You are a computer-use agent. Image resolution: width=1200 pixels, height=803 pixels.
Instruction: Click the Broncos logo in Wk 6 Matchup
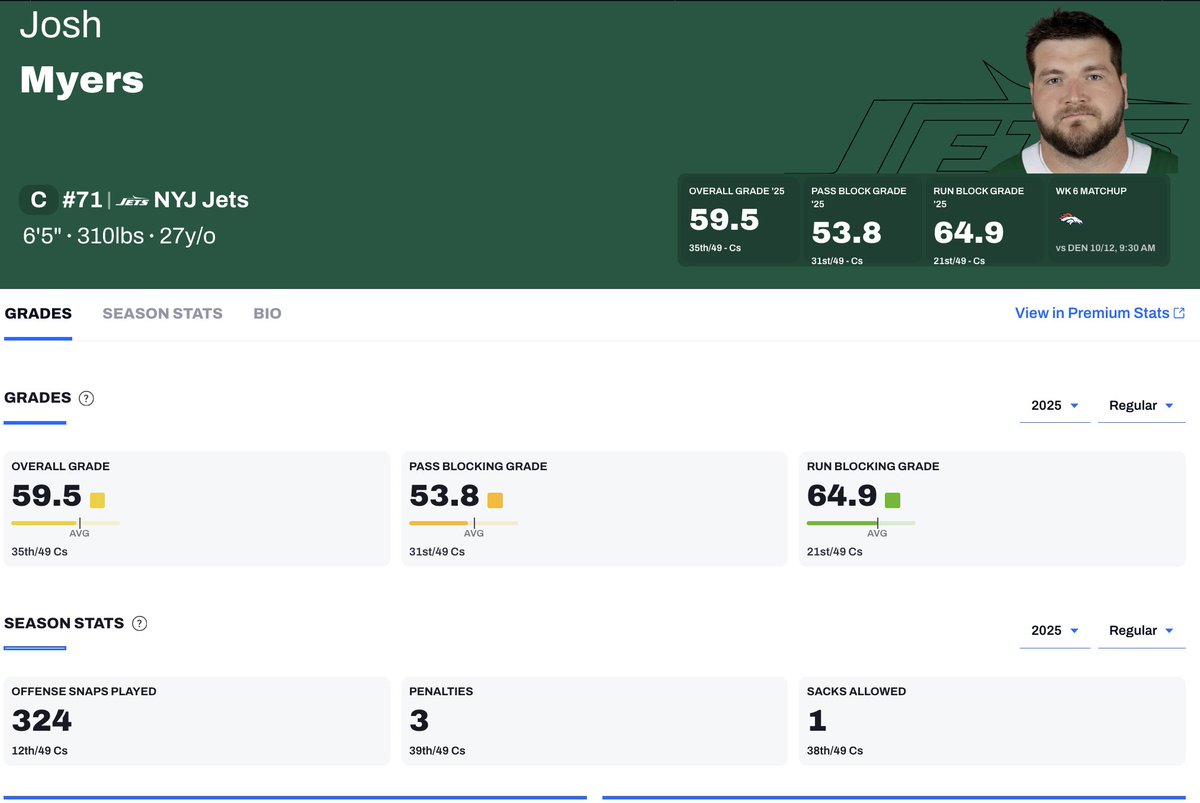[1070, 219]
